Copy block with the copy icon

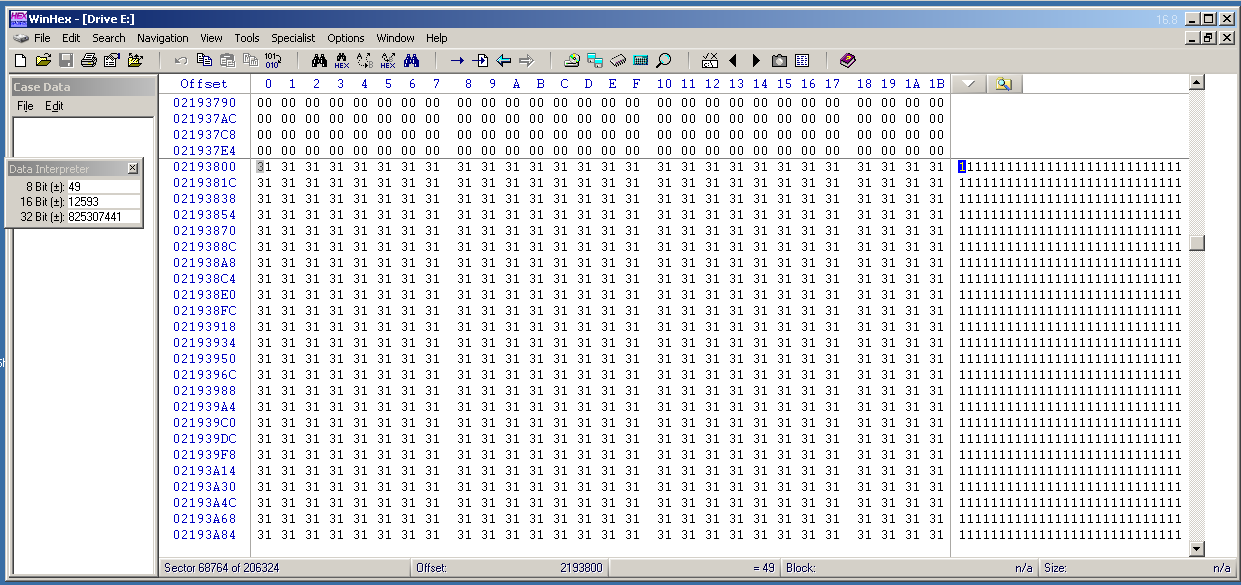pyautogui.click(x=204, y=60)
